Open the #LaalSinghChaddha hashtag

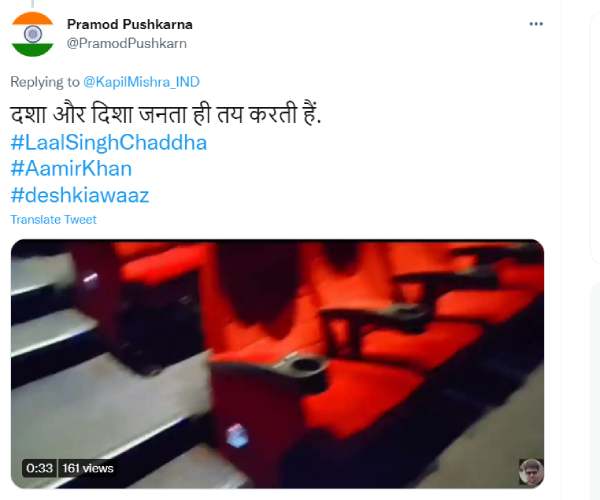click(109, 142)
